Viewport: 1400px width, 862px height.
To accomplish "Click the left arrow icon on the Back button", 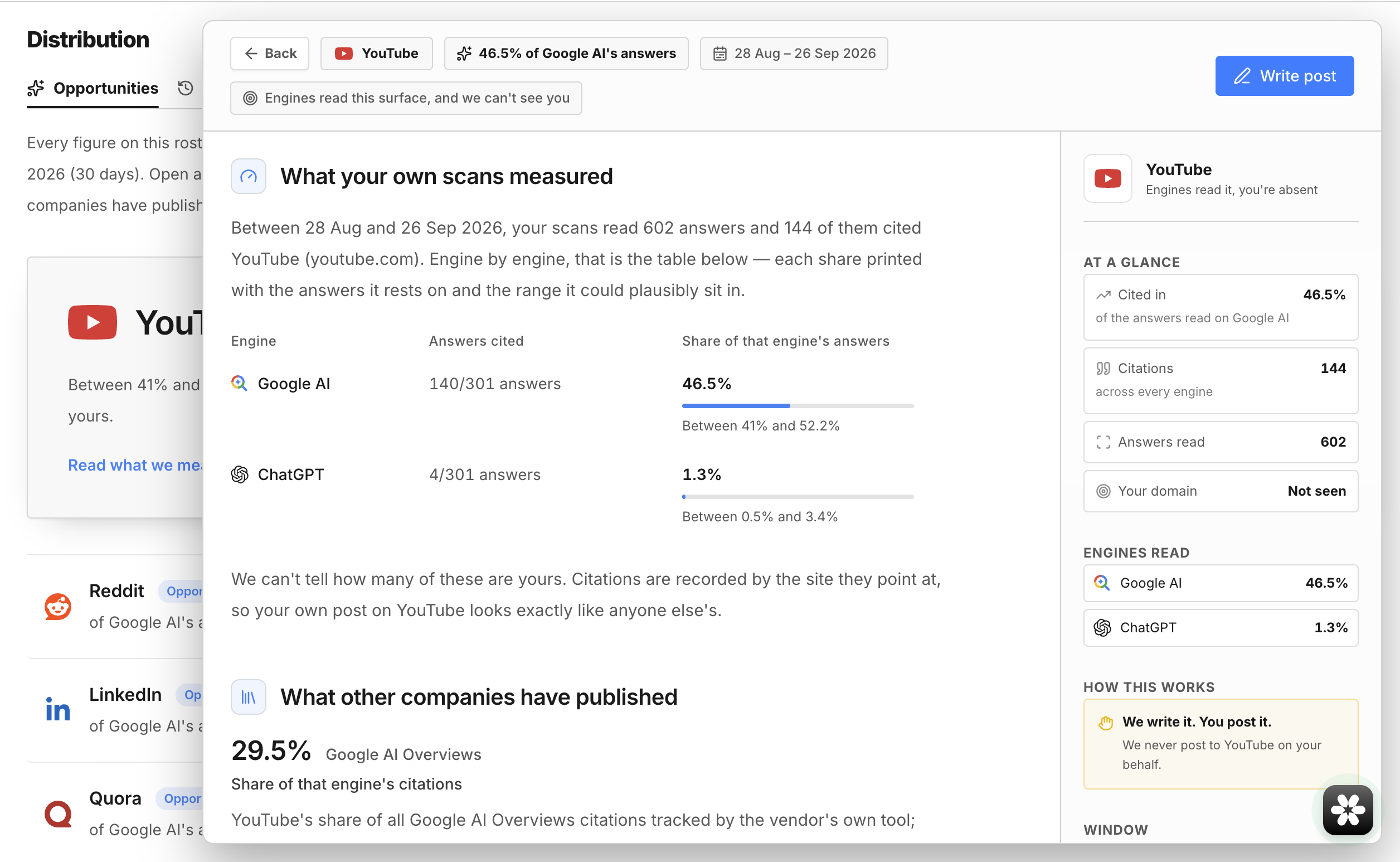I will 251,54.
